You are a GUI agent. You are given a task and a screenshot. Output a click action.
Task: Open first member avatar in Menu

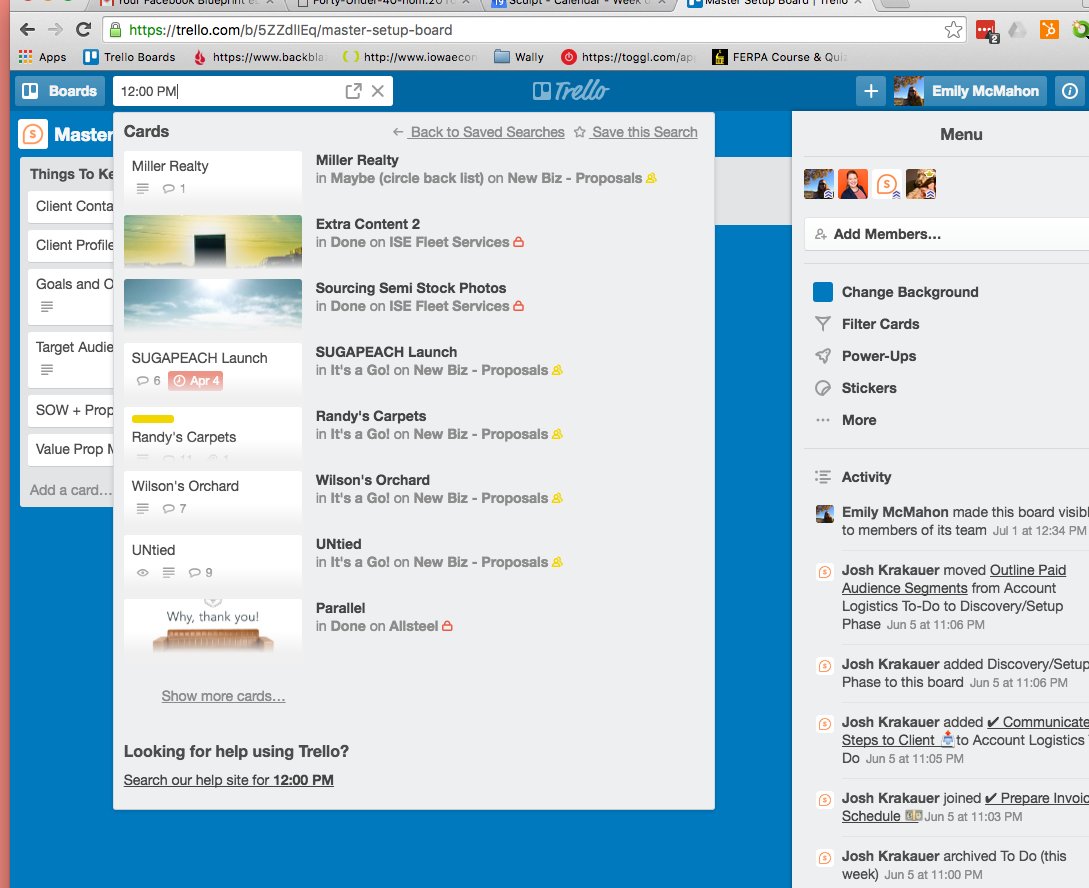tap(819, 184)
